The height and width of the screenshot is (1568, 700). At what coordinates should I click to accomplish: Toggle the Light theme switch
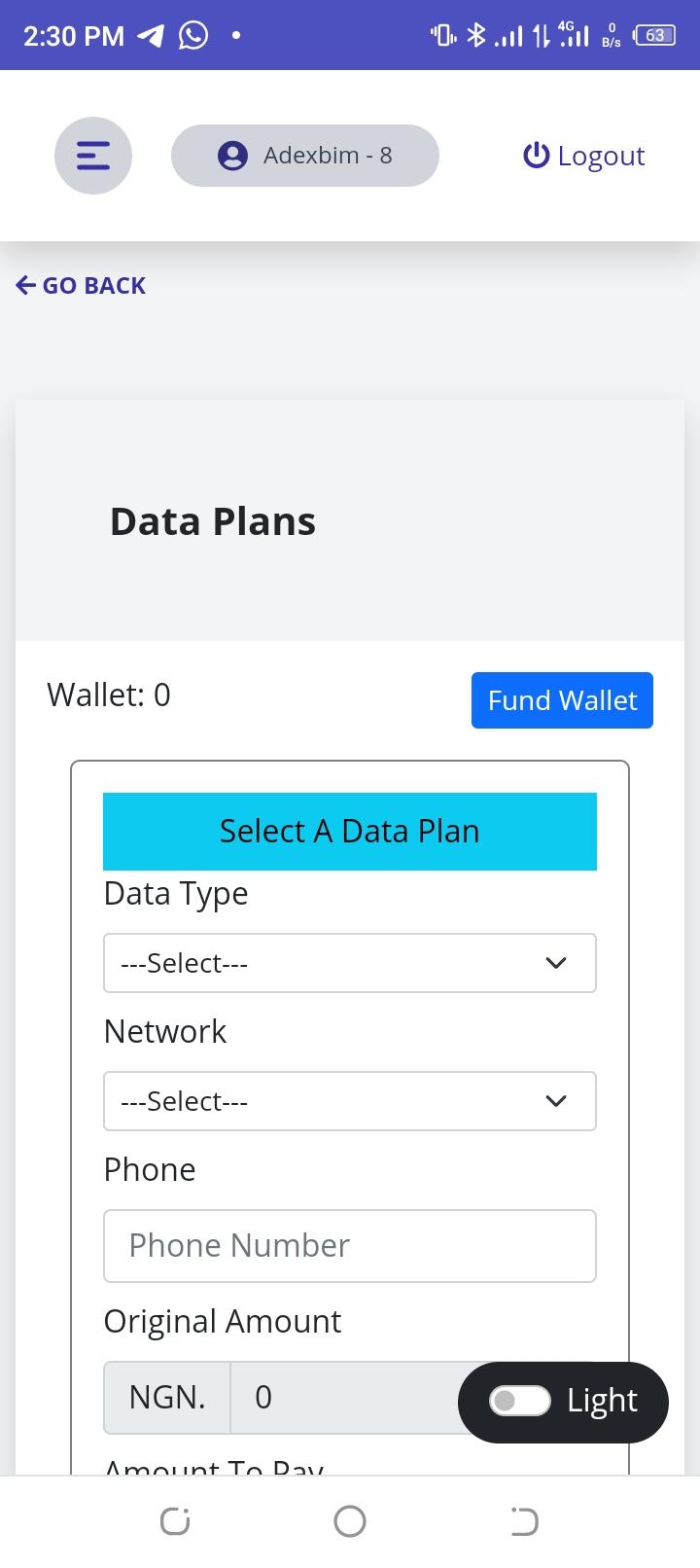[x=519, y=1401]
